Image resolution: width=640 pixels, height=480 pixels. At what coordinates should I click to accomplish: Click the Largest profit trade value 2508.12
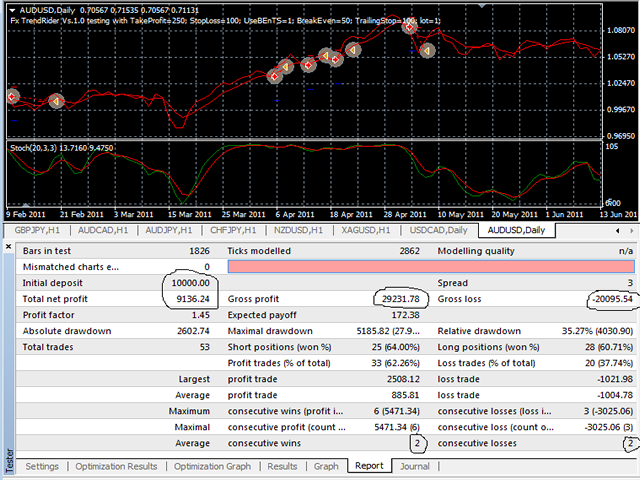pos(403,379)
